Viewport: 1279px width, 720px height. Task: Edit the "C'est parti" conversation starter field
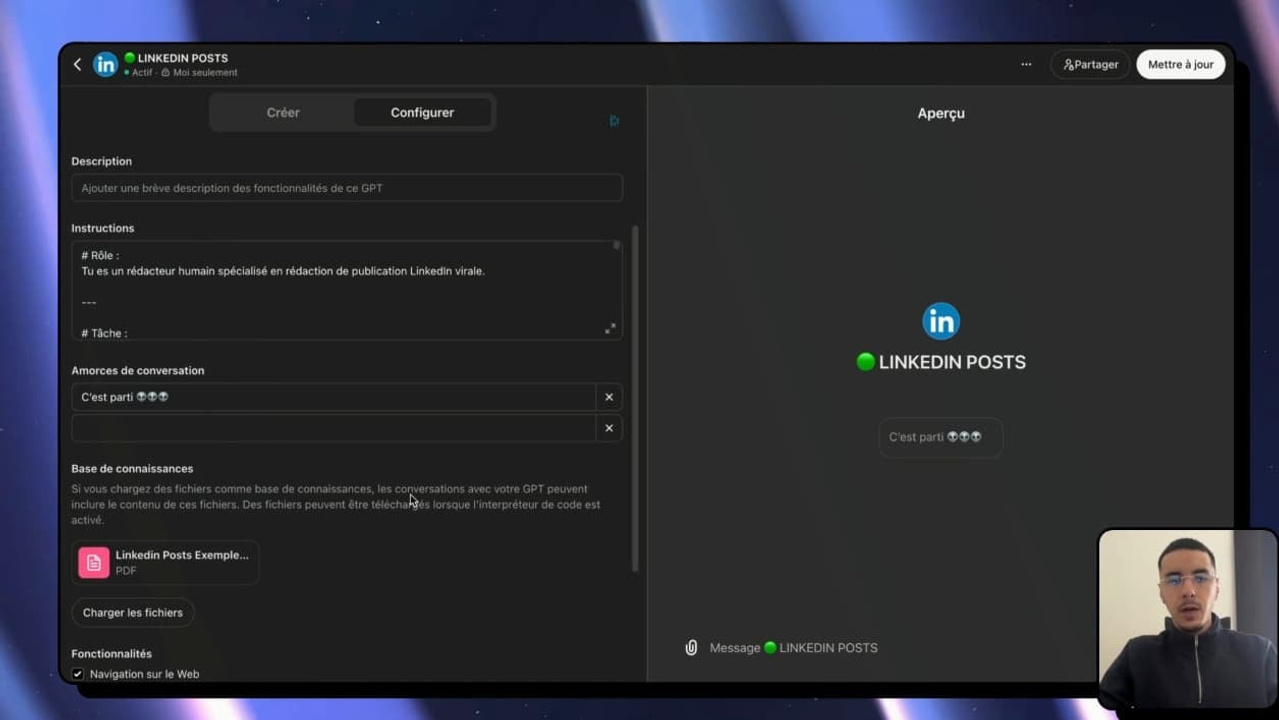(333, 397)
